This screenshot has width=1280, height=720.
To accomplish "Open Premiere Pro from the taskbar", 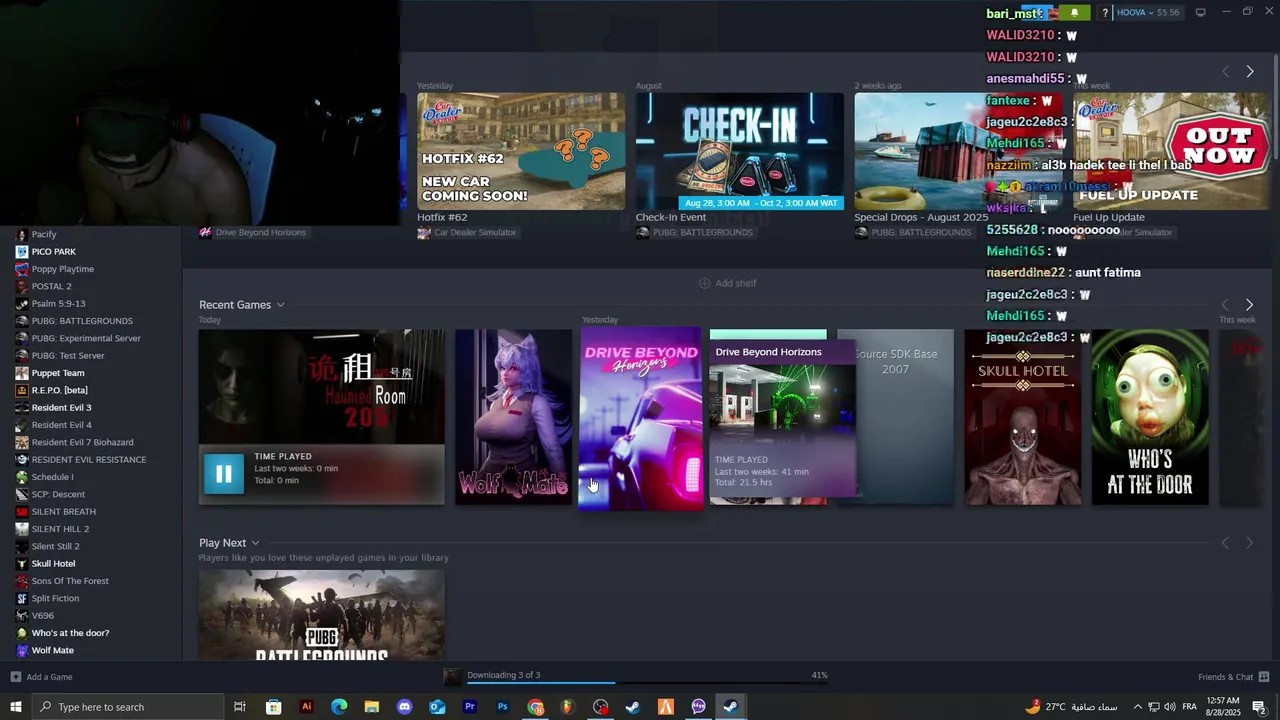I will point(470,707).
